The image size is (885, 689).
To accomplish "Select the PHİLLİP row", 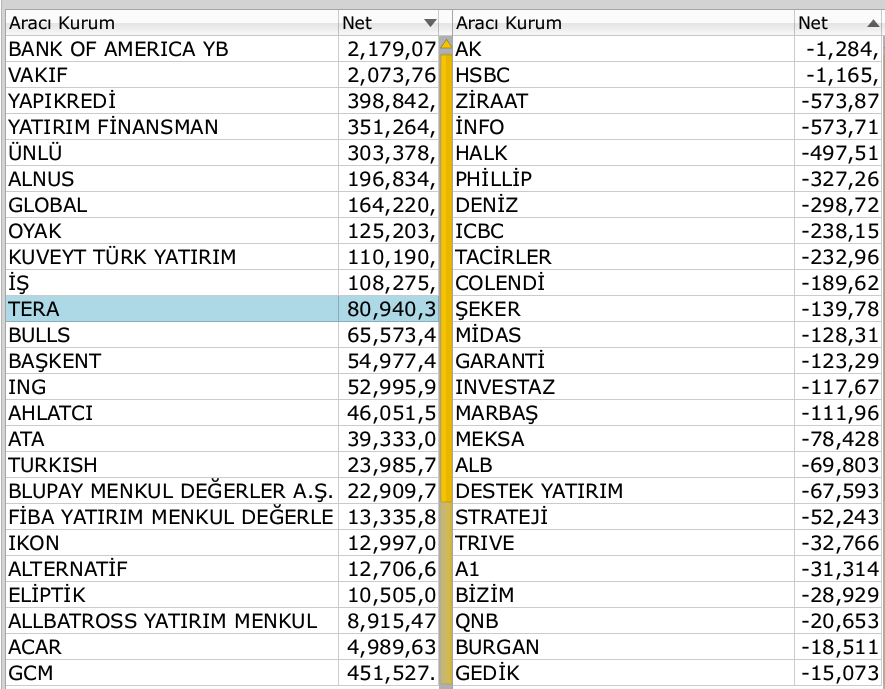I will tap(668, 179).
